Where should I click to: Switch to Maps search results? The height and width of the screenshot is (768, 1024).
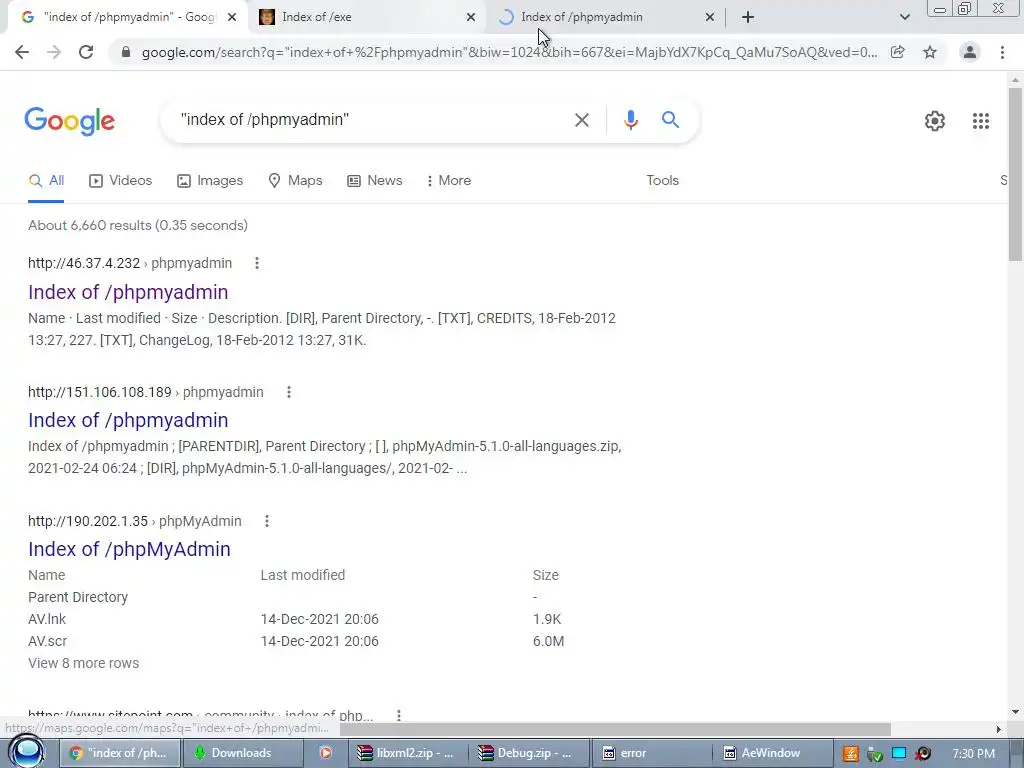tap(295, 181)
